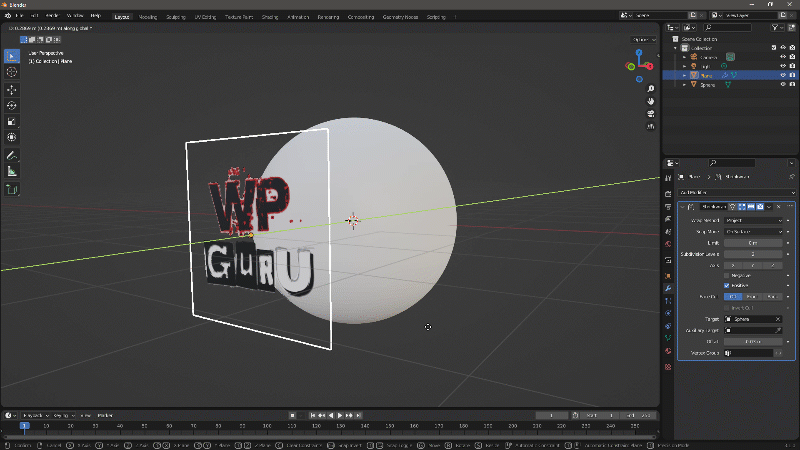The image size is (800, 450).
Task: Click the zoom view magnifier icon
Action: point(651,89)
